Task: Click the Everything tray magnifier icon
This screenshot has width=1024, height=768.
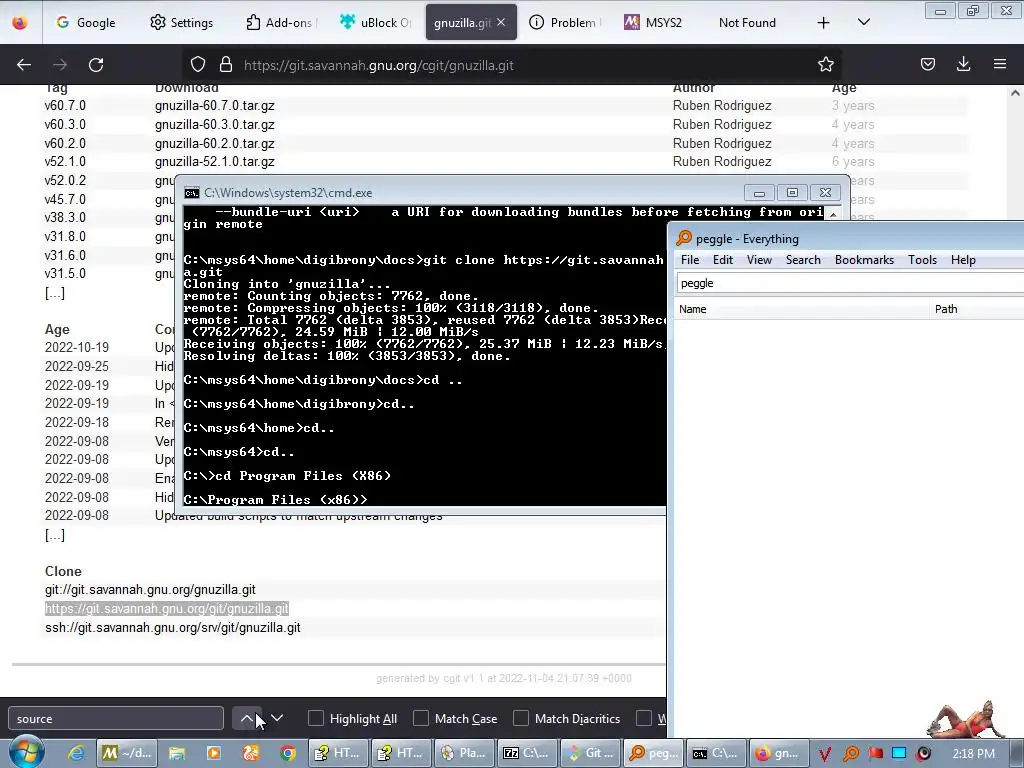Action: tap(850, 754)
